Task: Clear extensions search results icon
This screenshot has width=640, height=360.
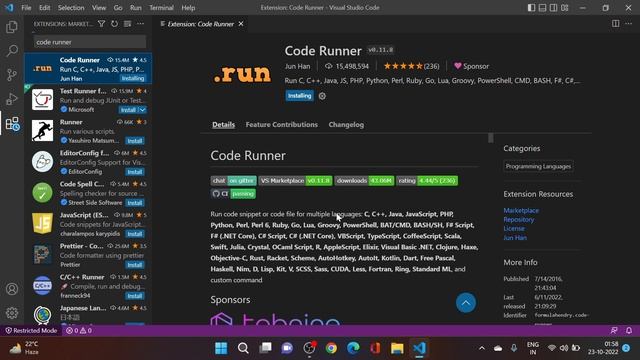Action: click(x=127, y=24)
